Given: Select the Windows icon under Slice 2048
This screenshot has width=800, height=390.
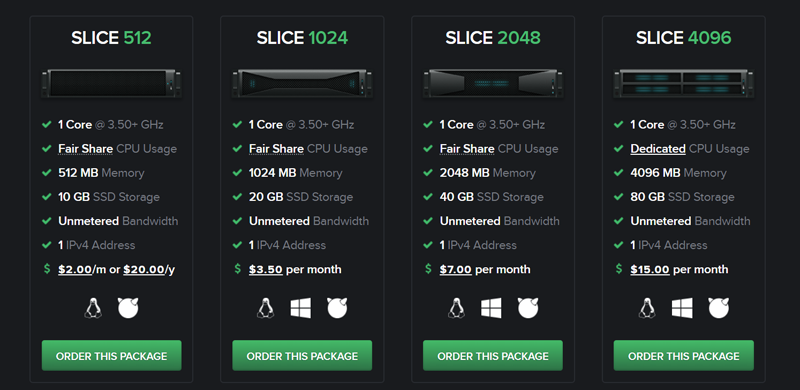Looking at the screenshot, I should pos(491,308).
